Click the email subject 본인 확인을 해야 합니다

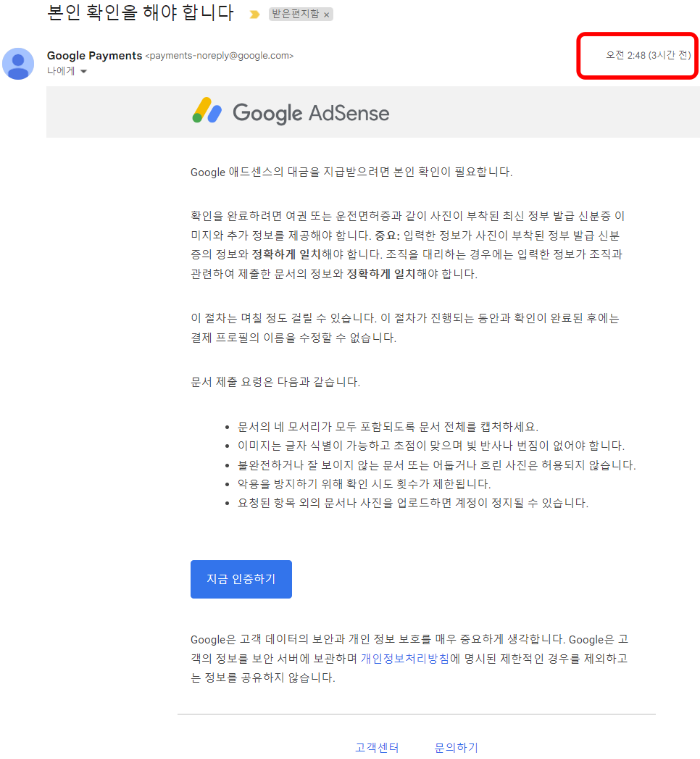140,13
